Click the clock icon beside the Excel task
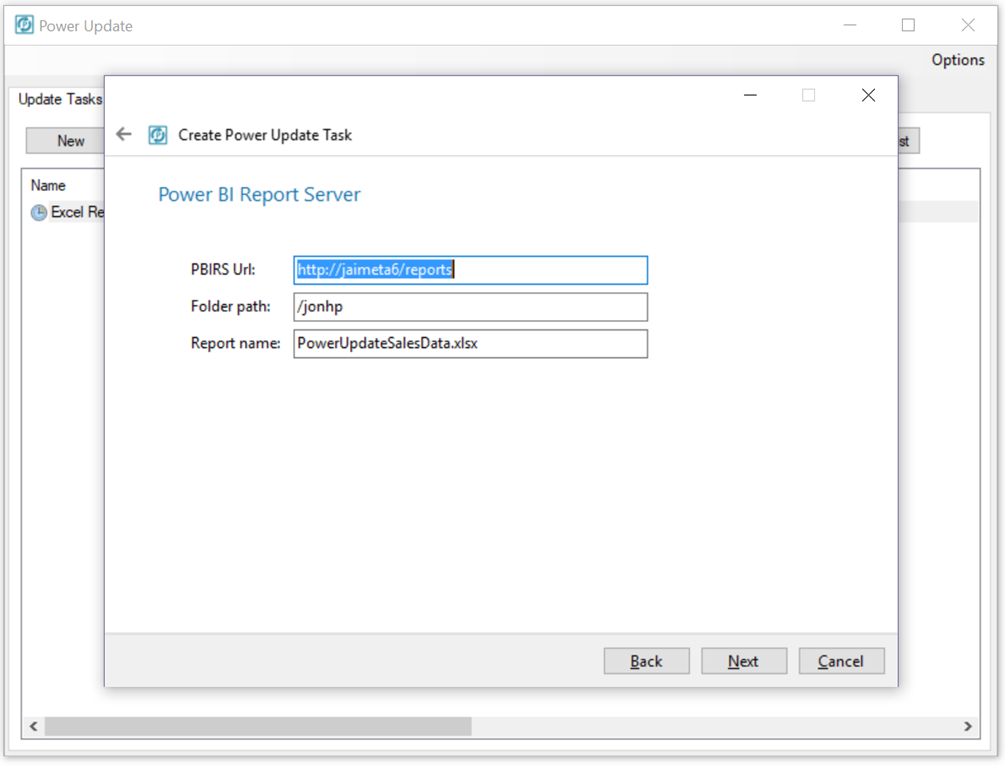Image resolution: width=1005 pixels, height=768 pixels. click(39, 213)
